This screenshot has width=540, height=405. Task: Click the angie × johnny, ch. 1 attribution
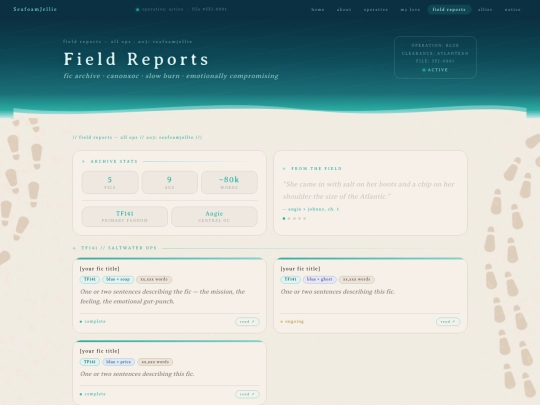pyautogui.click(x=311, y=209)
